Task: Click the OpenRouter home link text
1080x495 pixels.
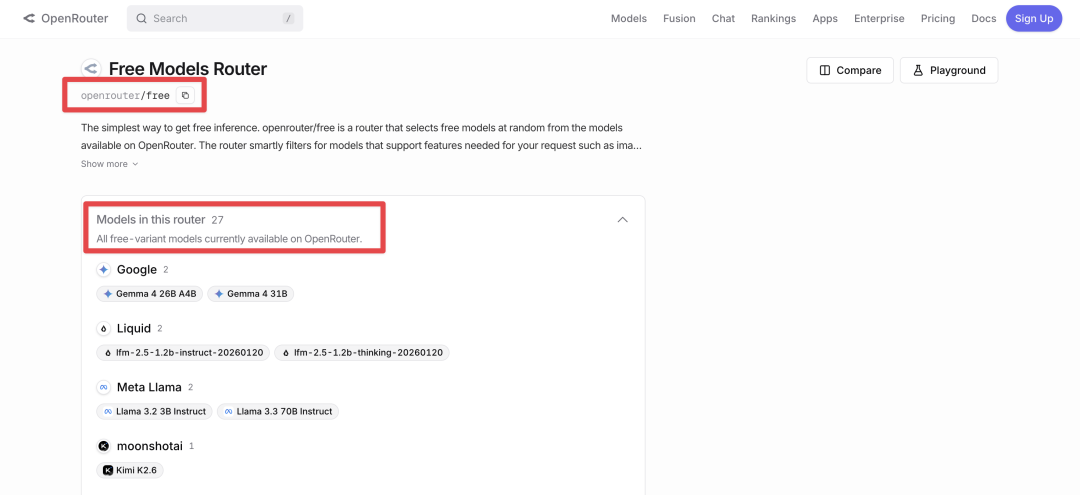Action: pyautogui.click(x=74, y=19)
